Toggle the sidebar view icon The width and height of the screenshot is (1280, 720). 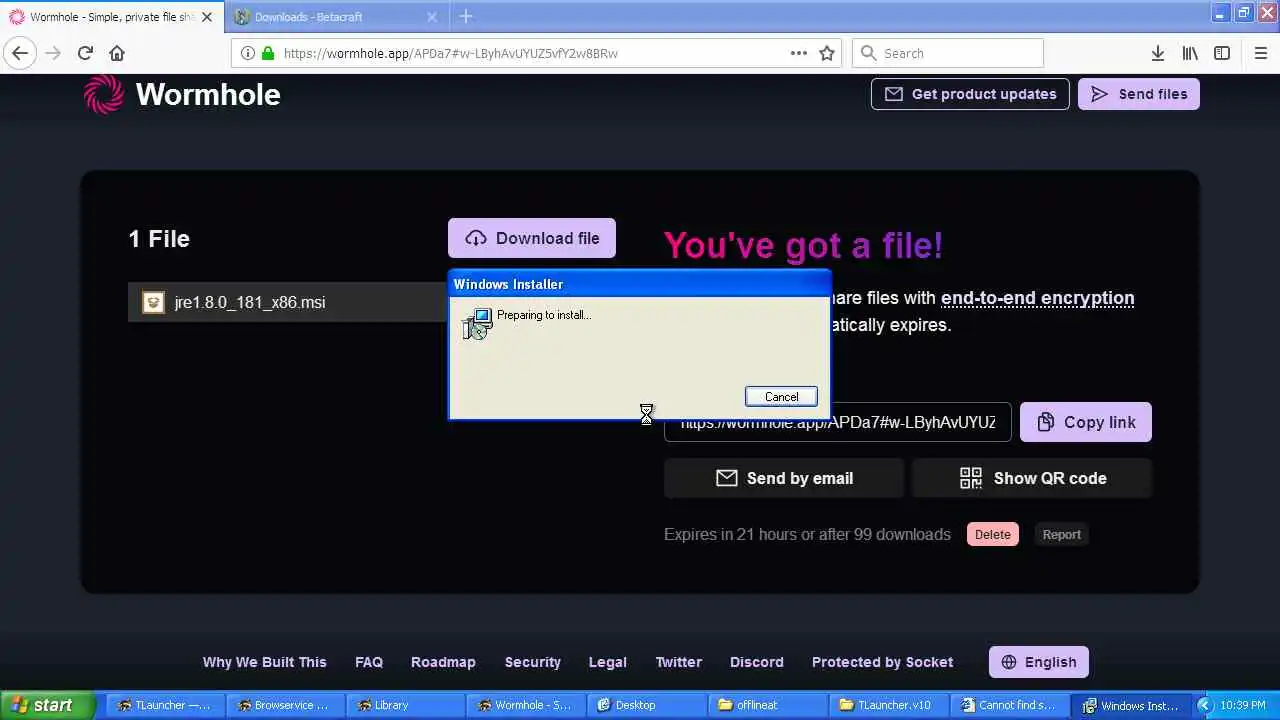point(1222,53)
